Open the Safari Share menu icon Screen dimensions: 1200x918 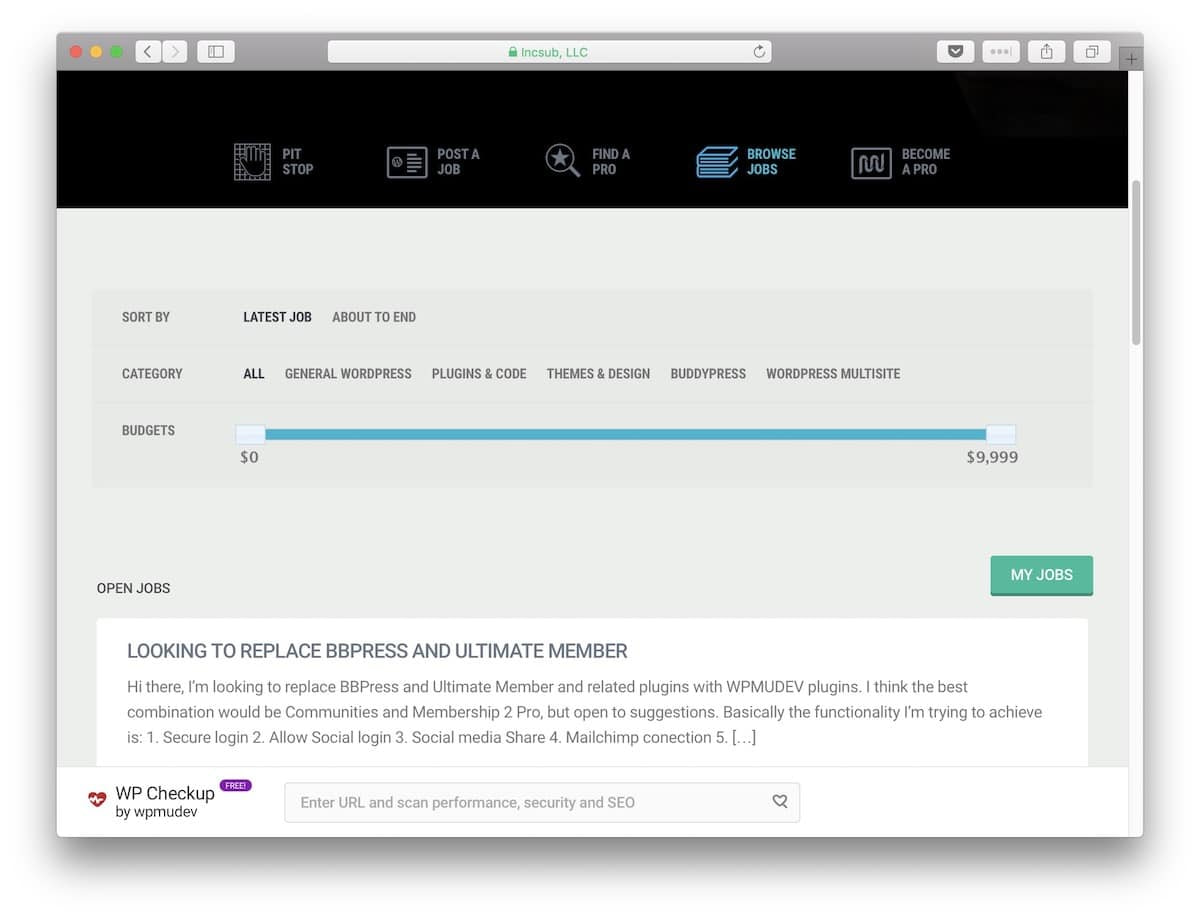tap(1046, 52)
